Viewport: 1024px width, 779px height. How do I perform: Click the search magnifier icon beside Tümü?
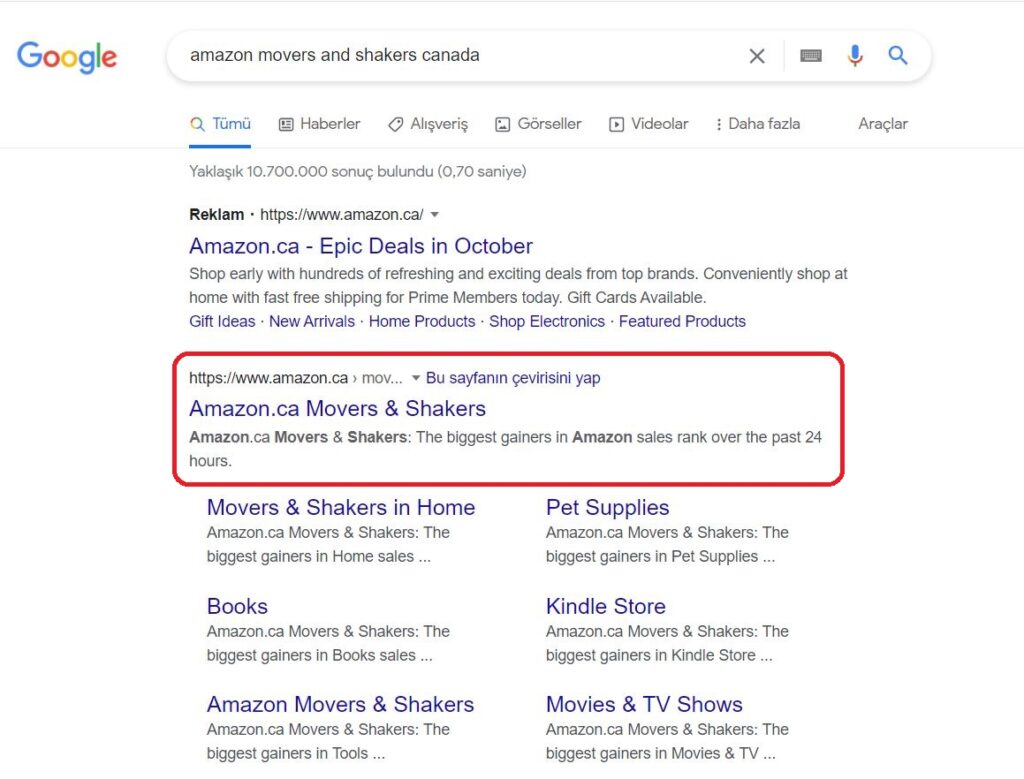coord(197,124)
